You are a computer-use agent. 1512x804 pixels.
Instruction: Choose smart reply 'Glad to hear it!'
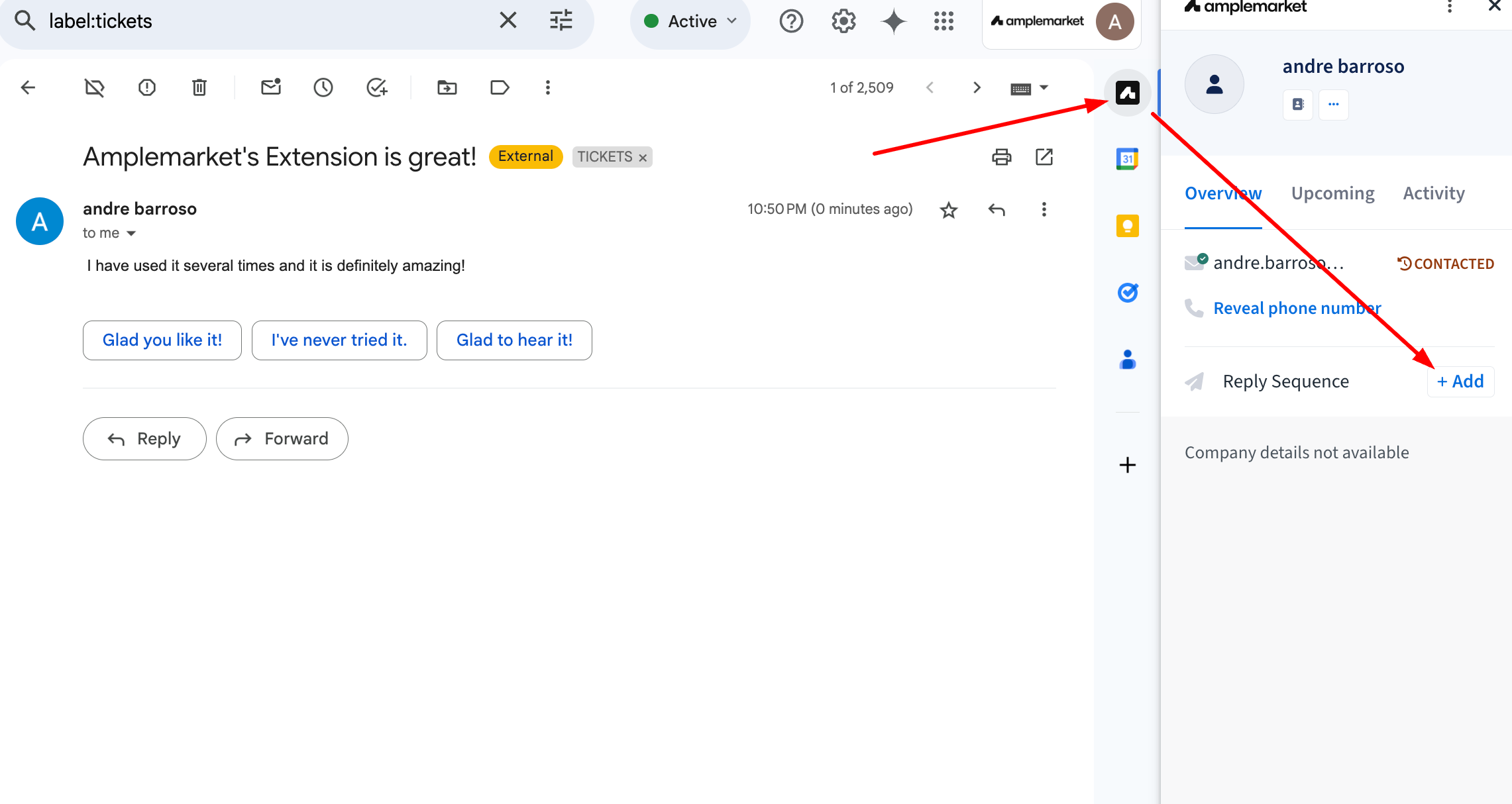pyautogui.click(x=514, y=340)
